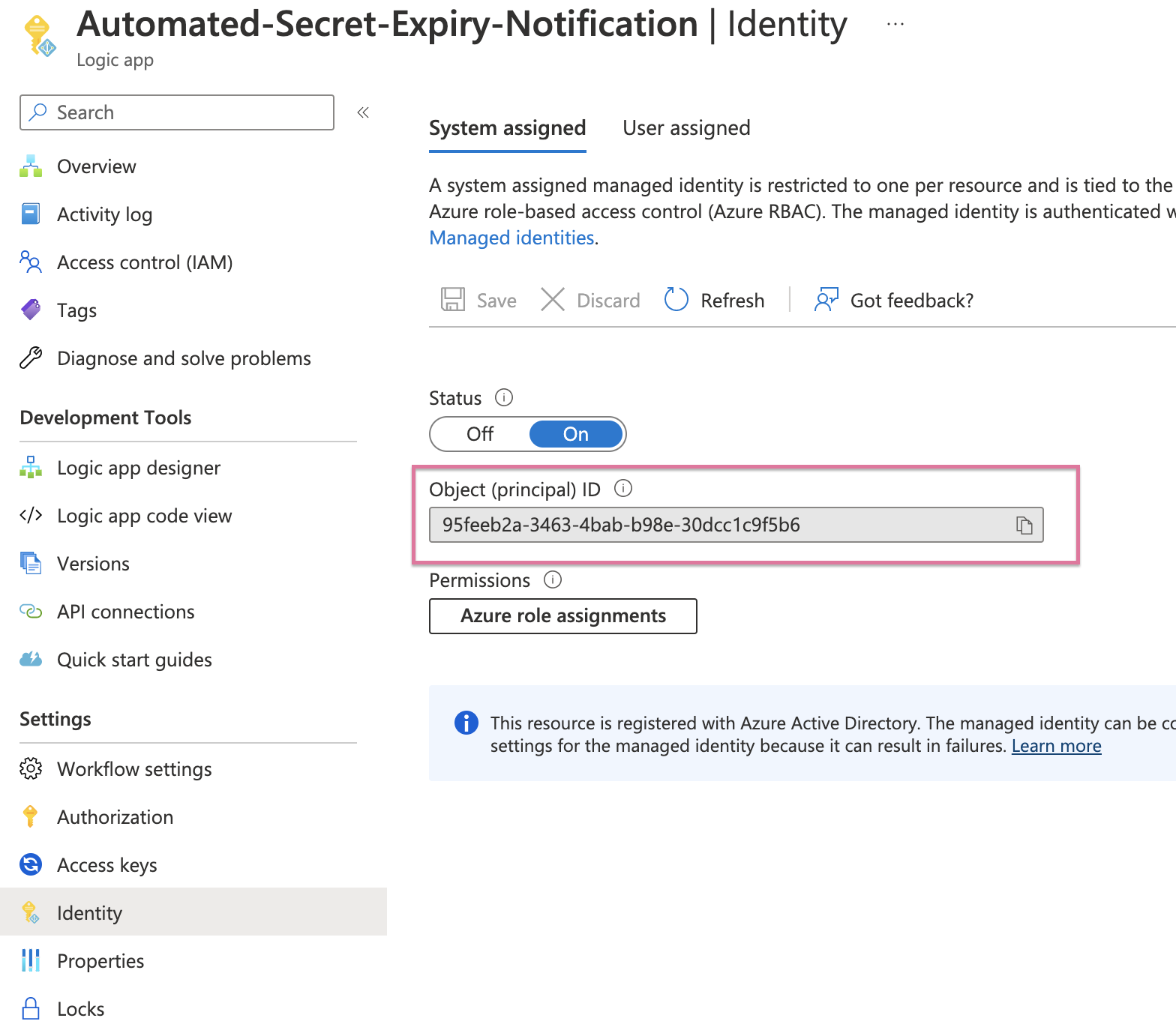The width and height of the screenshot is (1176, 1036).
Task: Click the Properties bars icon
Action: click(x=31, y=961)
